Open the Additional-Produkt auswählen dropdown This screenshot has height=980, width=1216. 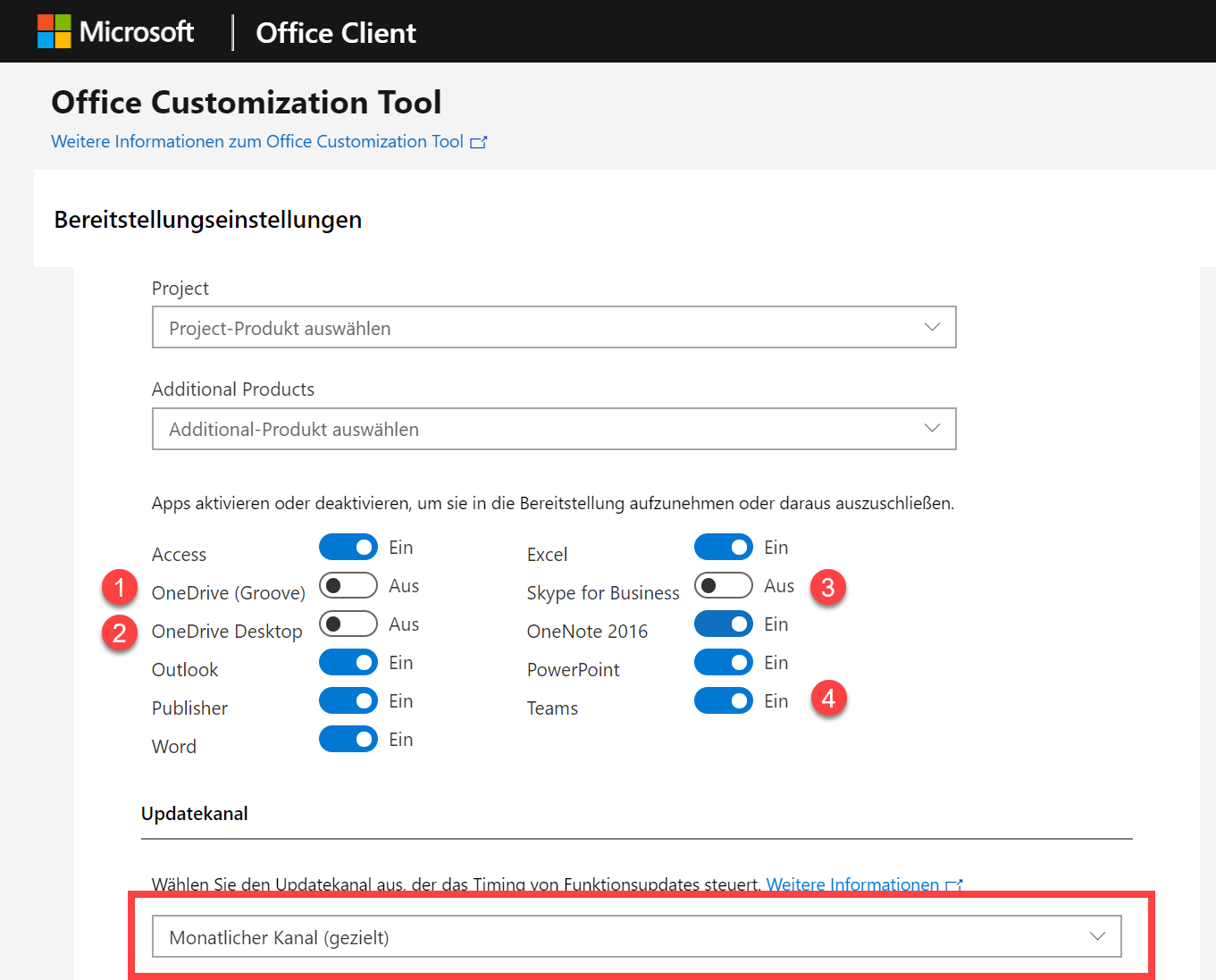click(554, 429)
